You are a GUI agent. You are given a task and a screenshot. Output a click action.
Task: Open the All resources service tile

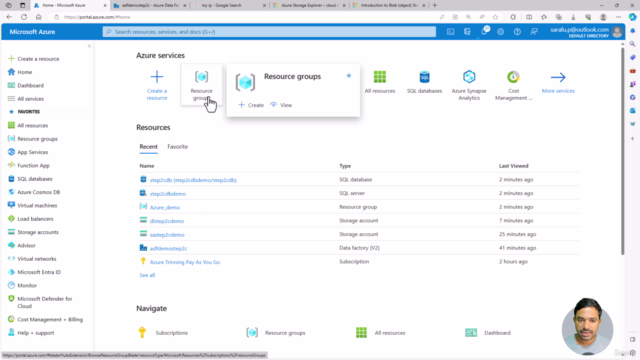(x=380, y=82)
